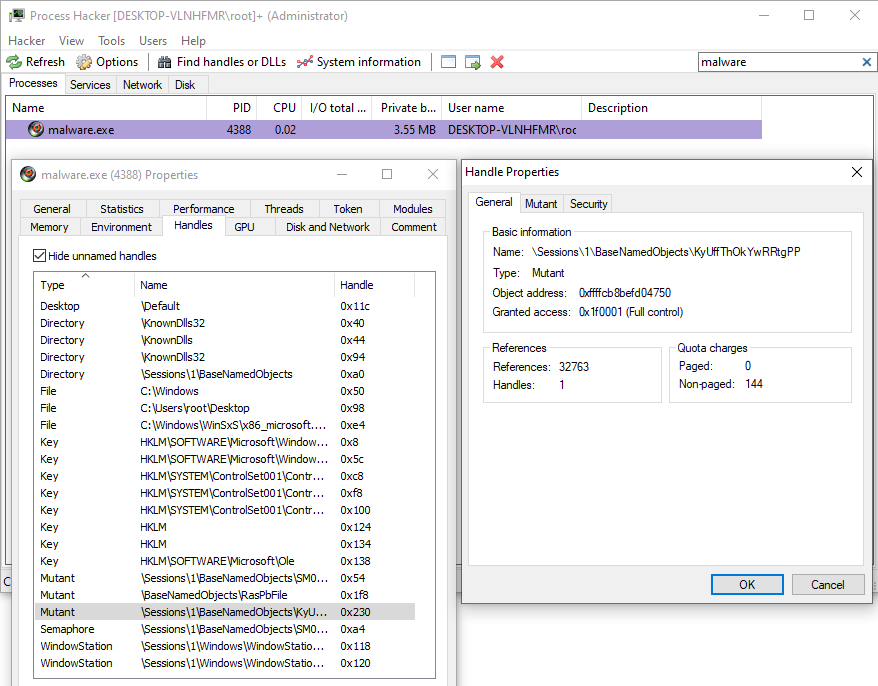Click the find window and thread icon
The image size is (878, 686).
472,62
